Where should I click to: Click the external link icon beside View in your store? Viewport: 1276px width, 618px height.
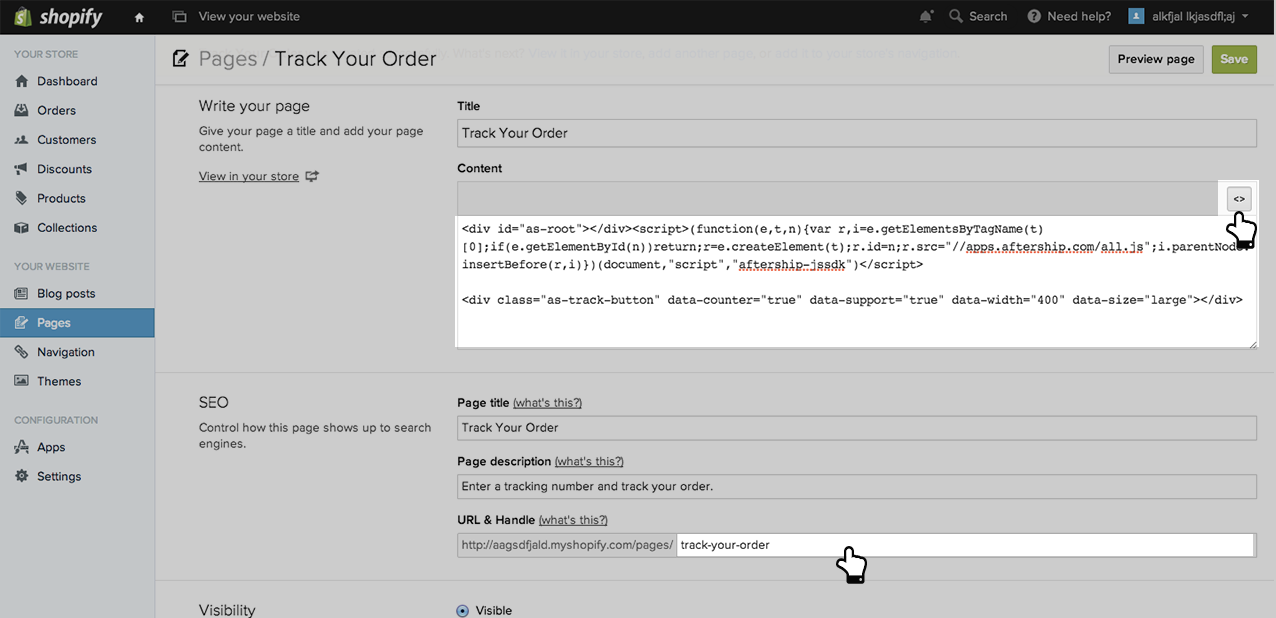pyautogui.click(x=312, y=177)
